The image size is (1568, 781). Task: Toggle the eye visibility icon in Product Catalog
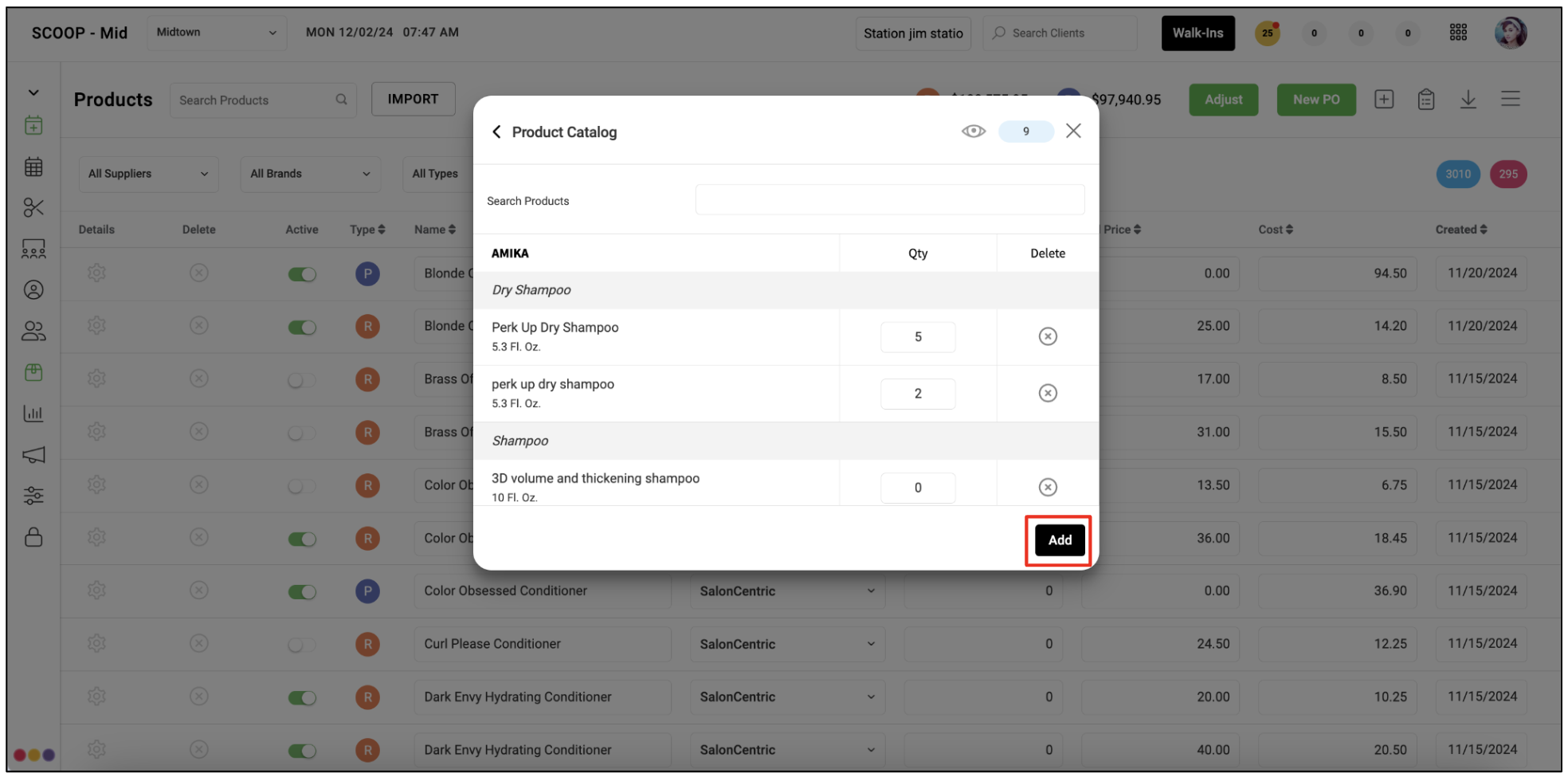pyautogui.click(x=974, y=131)
